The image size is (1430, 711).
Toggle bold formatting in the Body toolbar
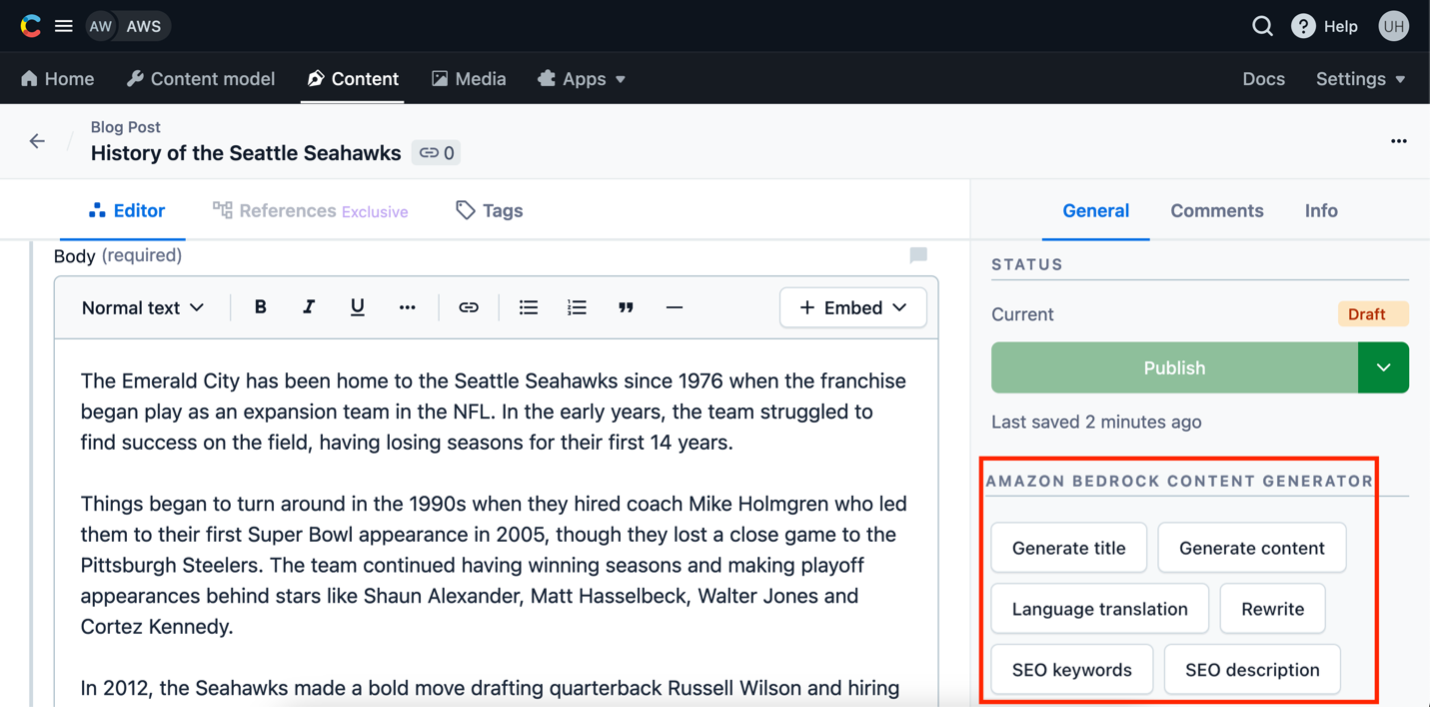point(260,307)
